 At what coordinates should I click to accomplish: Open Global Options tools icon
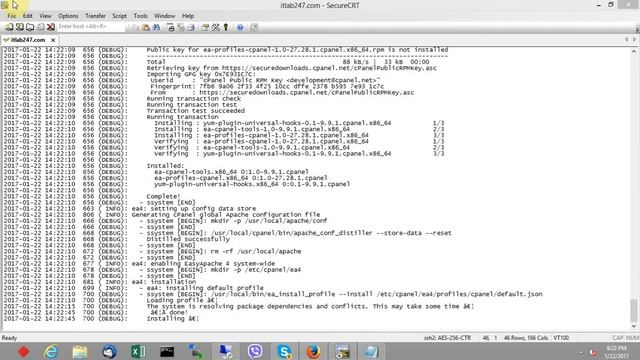216,27
